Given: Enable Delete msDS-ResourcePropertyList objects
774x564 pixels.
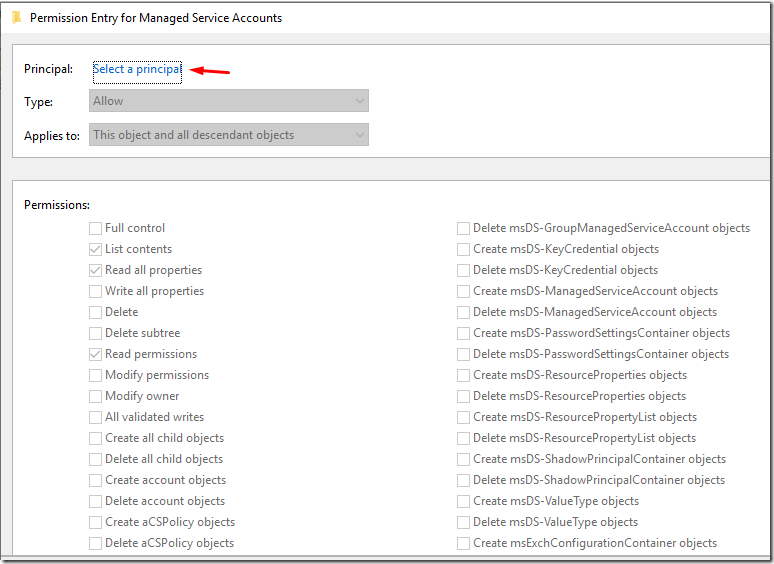Looking at the screenshot, I should (463, 438).
